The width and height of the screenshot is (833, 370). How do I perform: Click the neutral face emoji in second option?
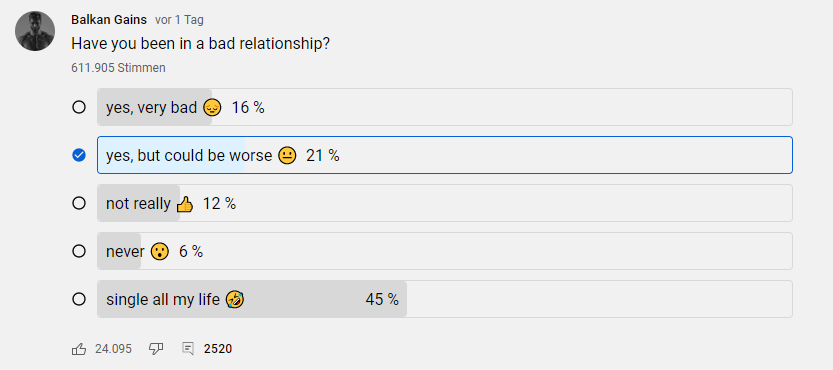287,156
